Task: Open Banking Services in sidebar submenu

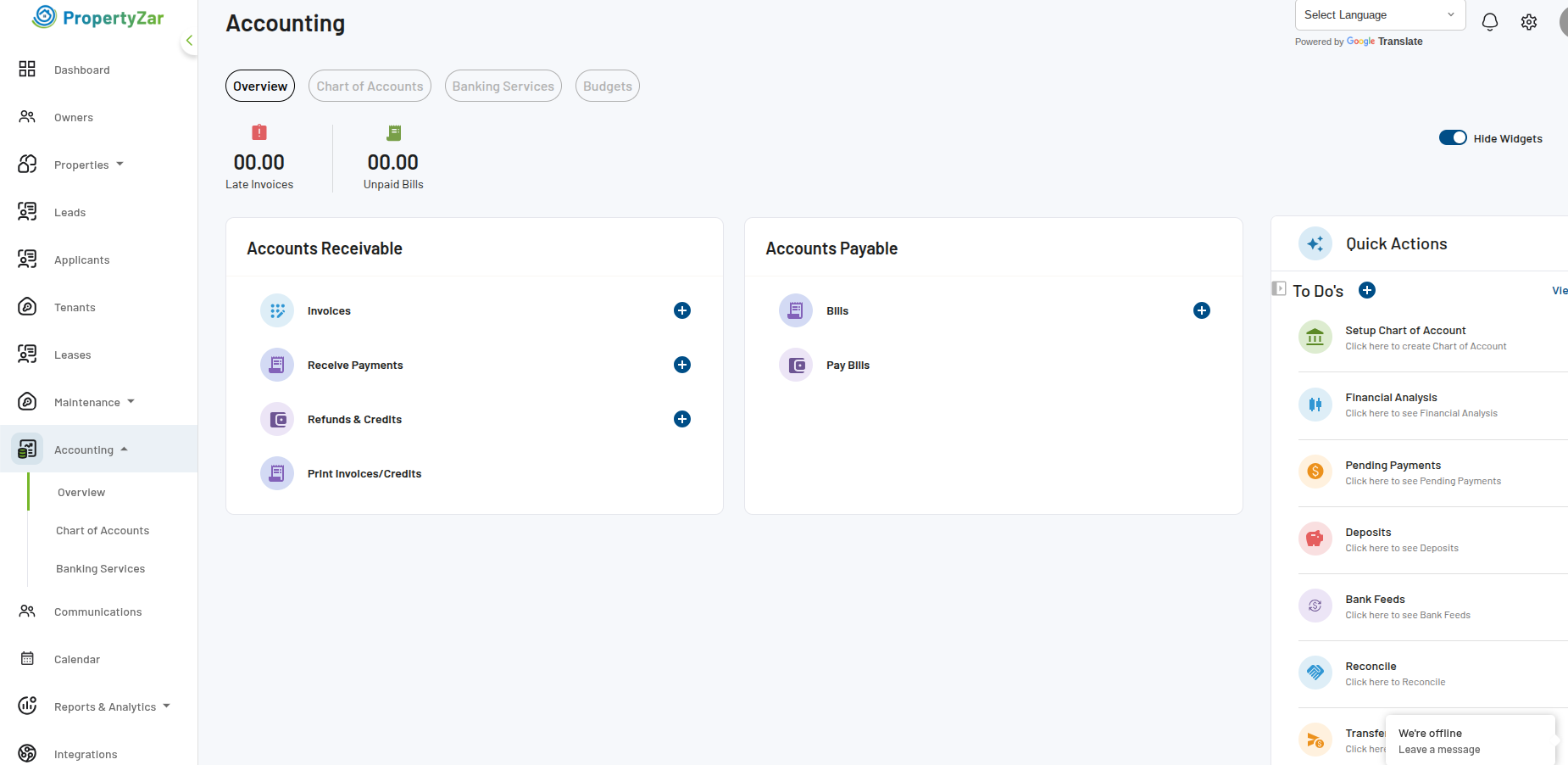Action: [100, 569]
